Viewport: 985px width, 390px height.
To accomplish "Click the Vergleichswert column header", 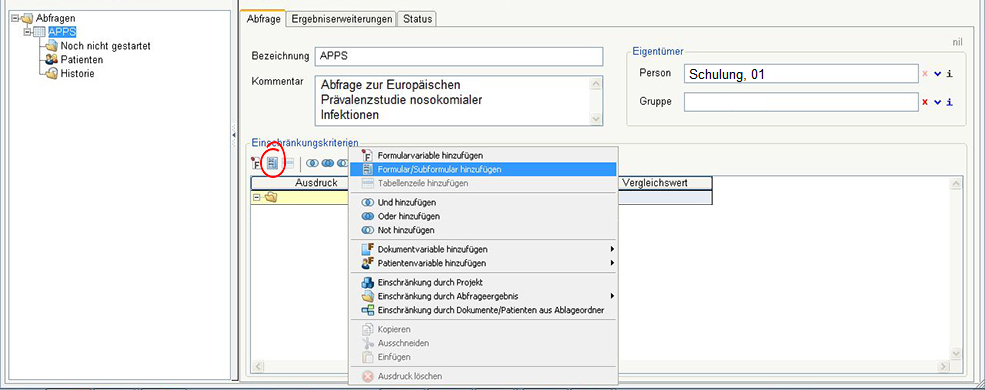I will click(664, 183).
